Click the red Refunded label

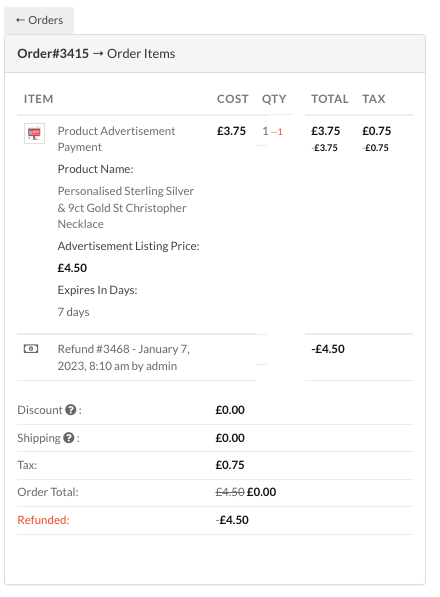43,520
